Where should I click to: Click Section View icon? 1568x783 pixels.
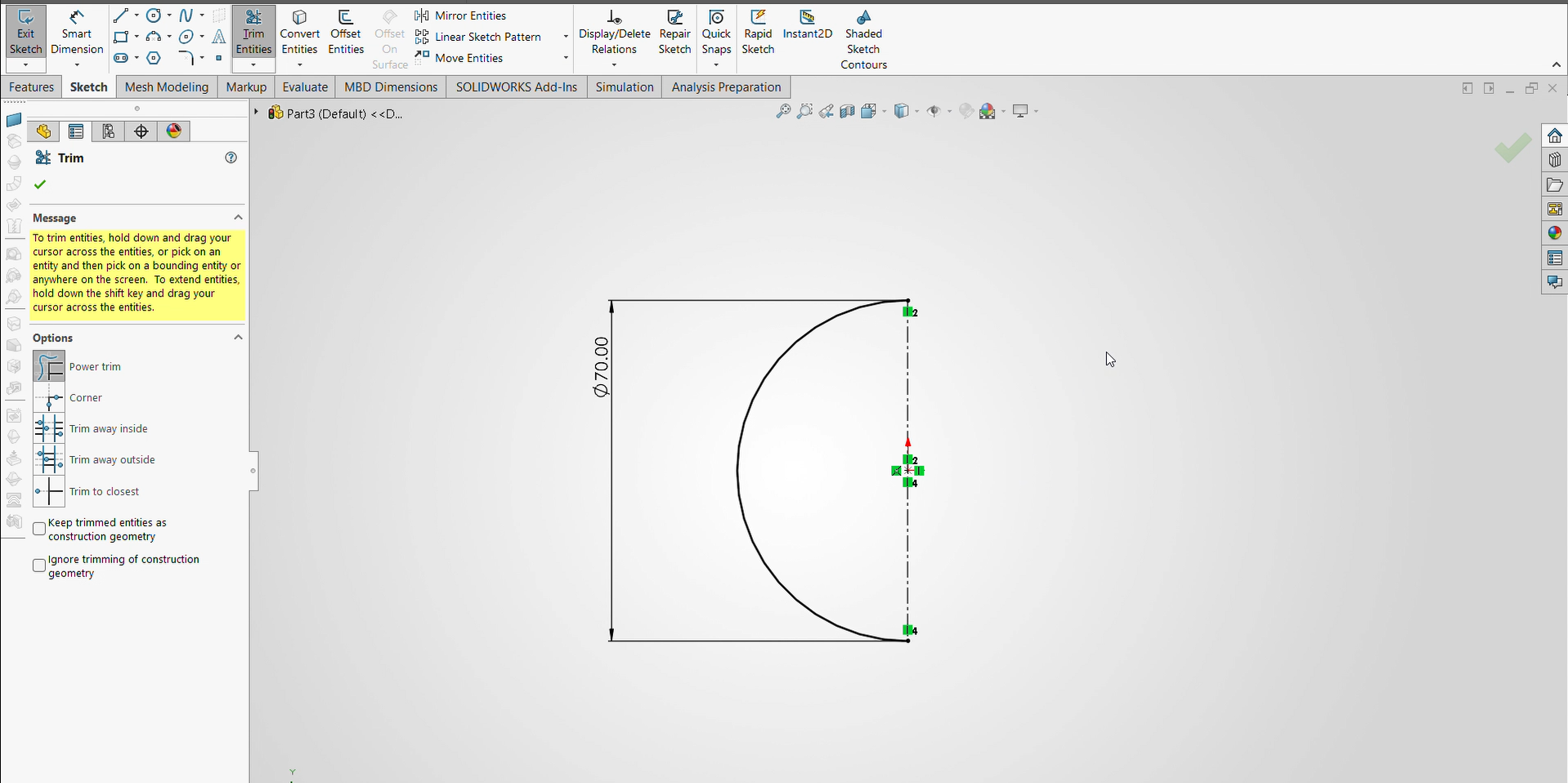click(847, 111)
